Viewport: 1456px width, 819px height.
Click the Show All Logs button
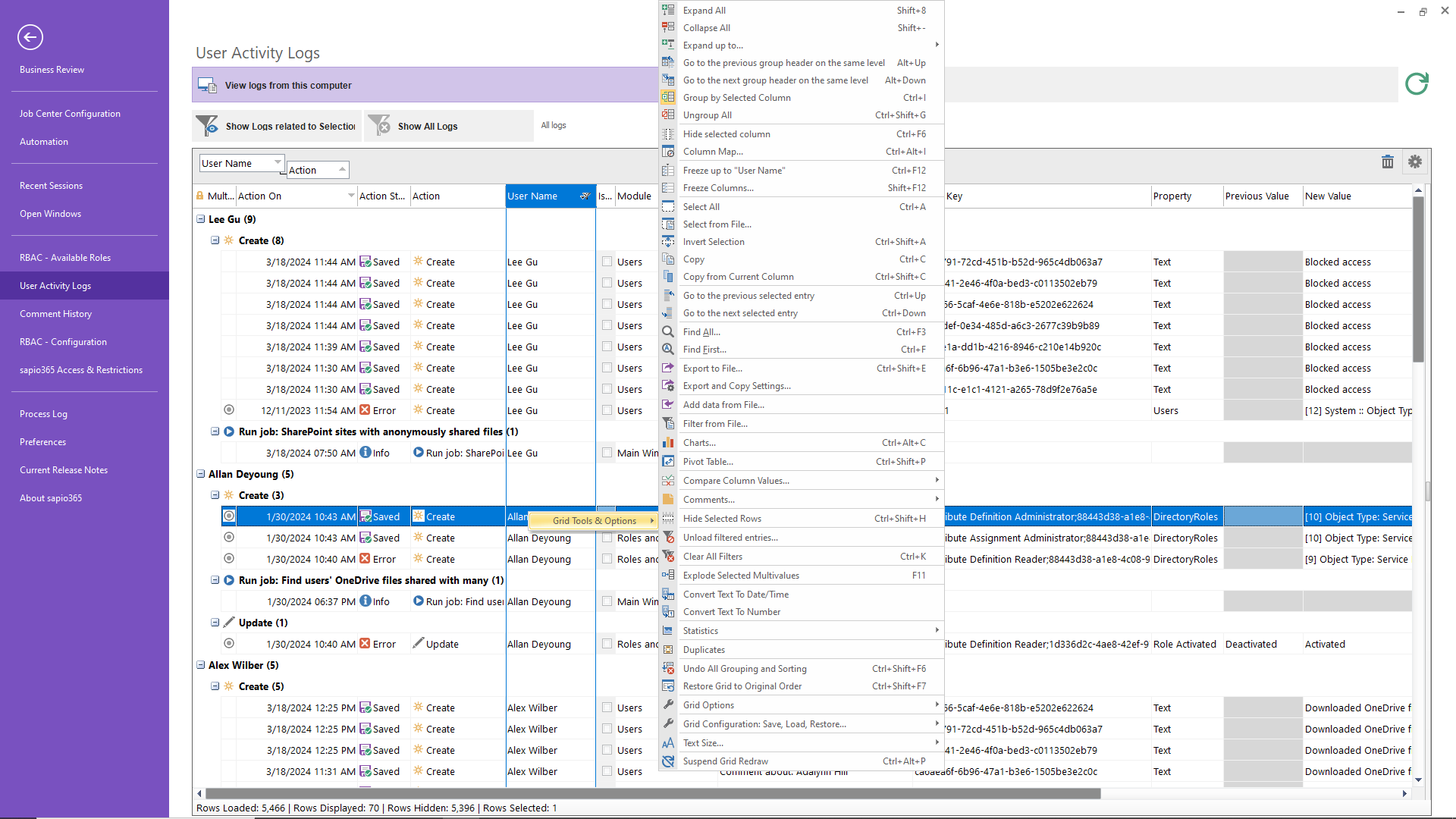tap(449, 126)
